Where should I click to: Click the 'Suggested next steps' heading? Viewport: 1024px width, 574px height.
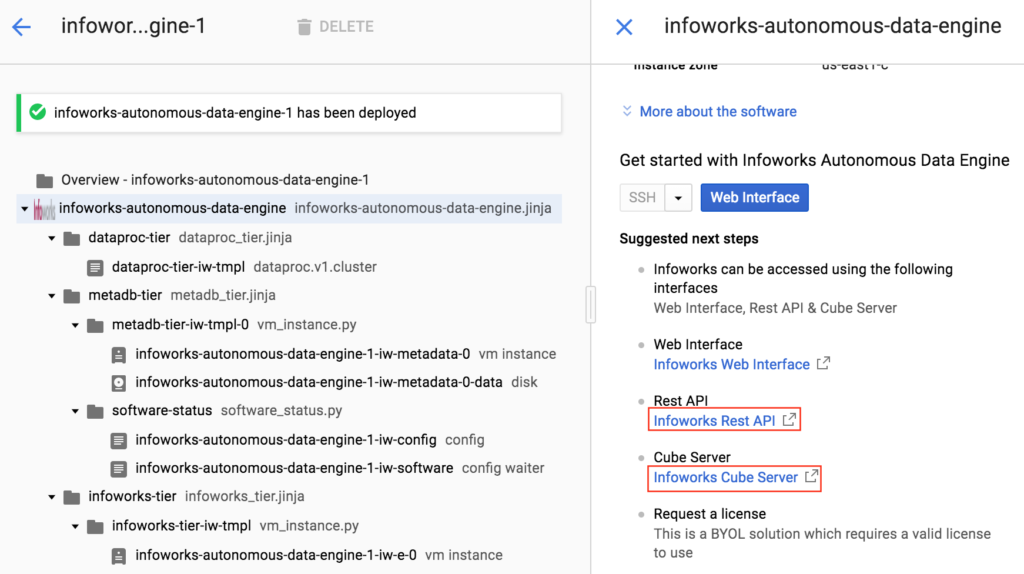(x=689, y=239)
